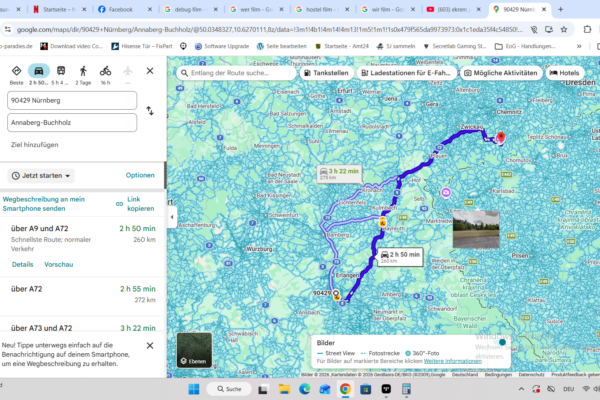Open a new browser tab
Image resolution: width=600 pixels, height=400 pixels.
click(x=561, y=10)
